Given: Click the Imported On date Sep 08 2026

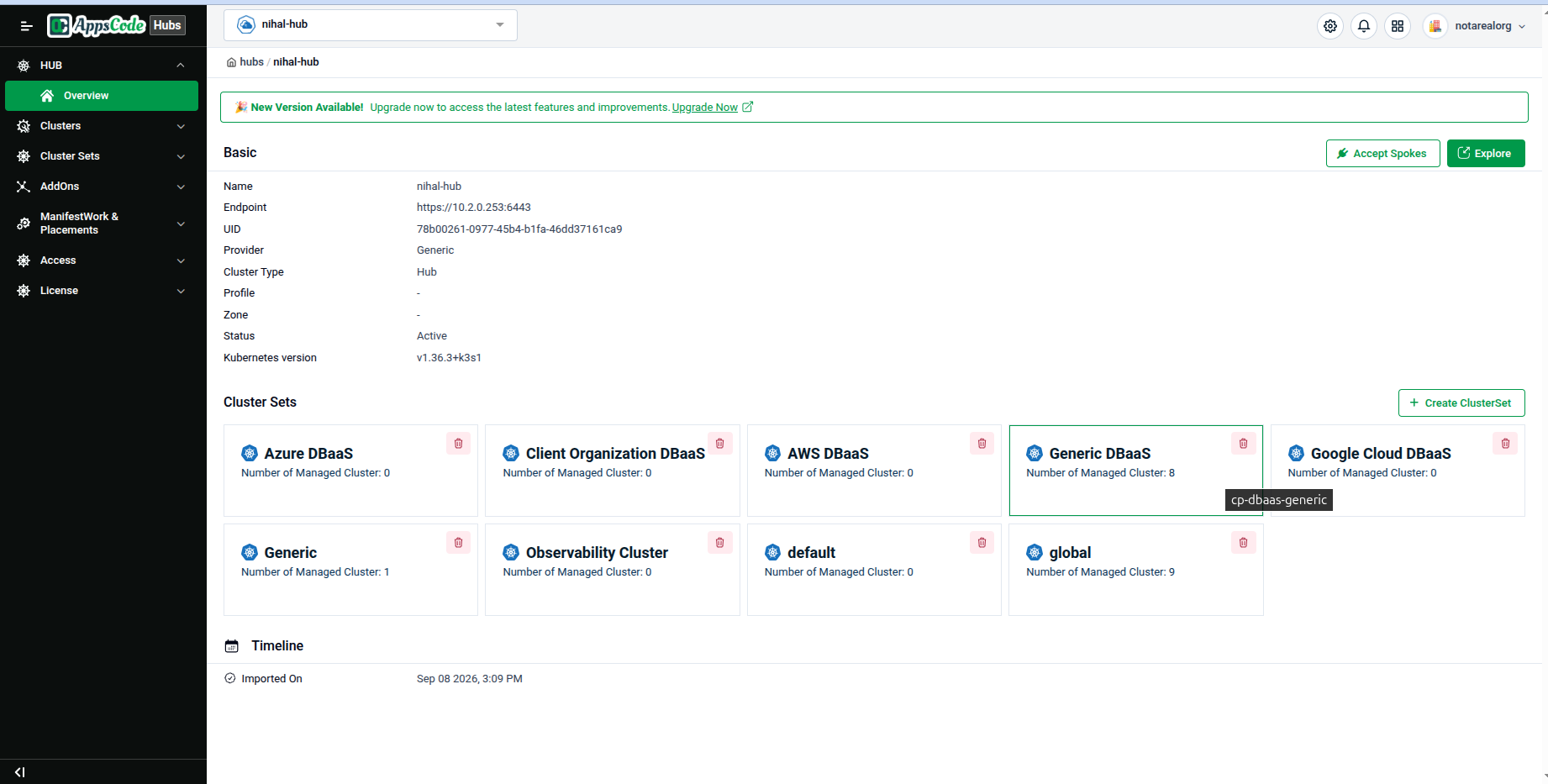Looking at the screenshot, I should click(x=470, y=679).
